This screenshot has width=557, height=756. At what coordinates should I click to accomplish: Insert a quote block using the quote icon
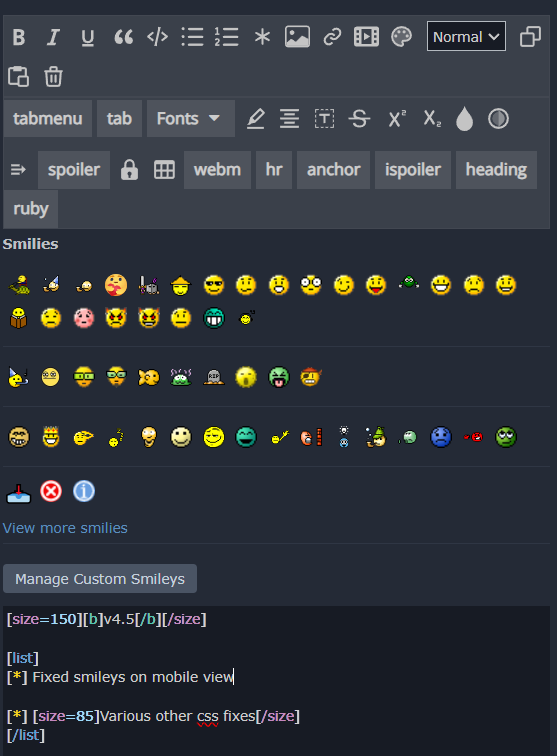point(123,37)
